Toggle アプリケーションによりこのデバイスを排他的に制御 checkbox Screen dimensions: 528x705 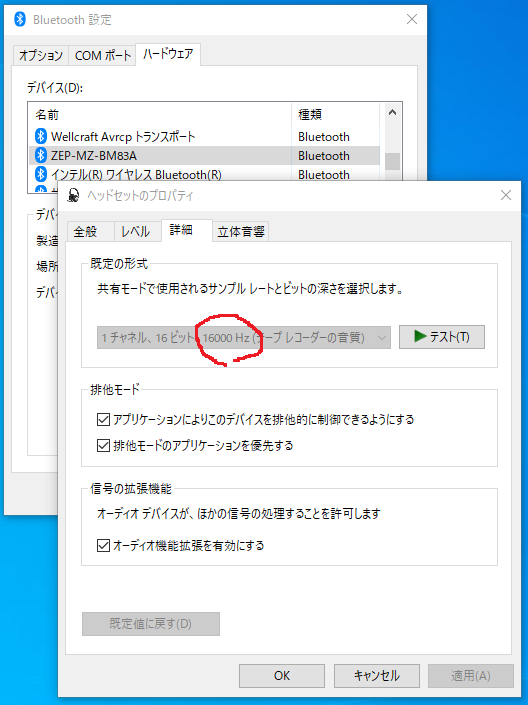pos(103,419)
